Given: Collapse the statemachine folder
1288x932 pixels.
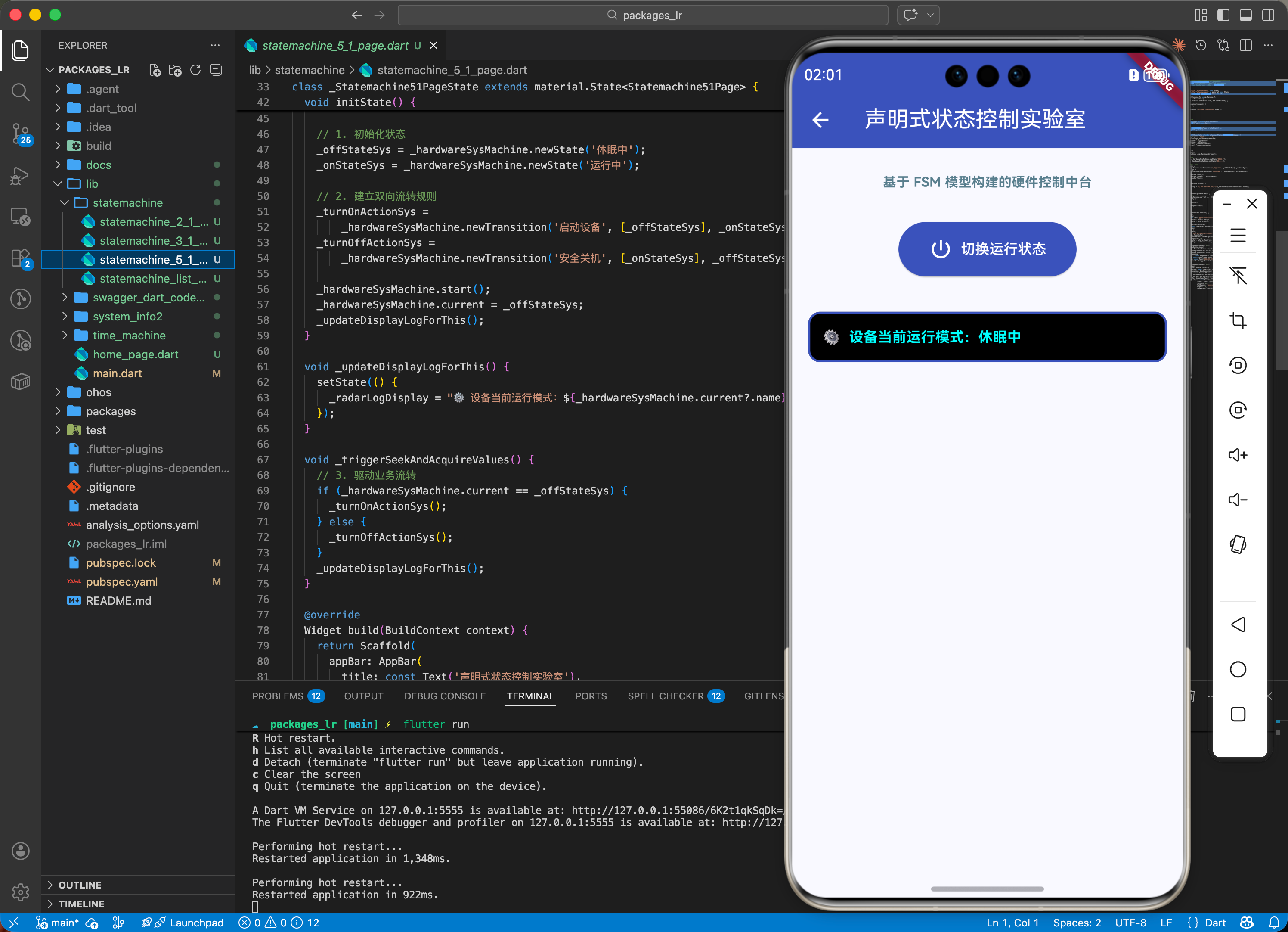Looking at the screenshot, I should tap(127, 203).
